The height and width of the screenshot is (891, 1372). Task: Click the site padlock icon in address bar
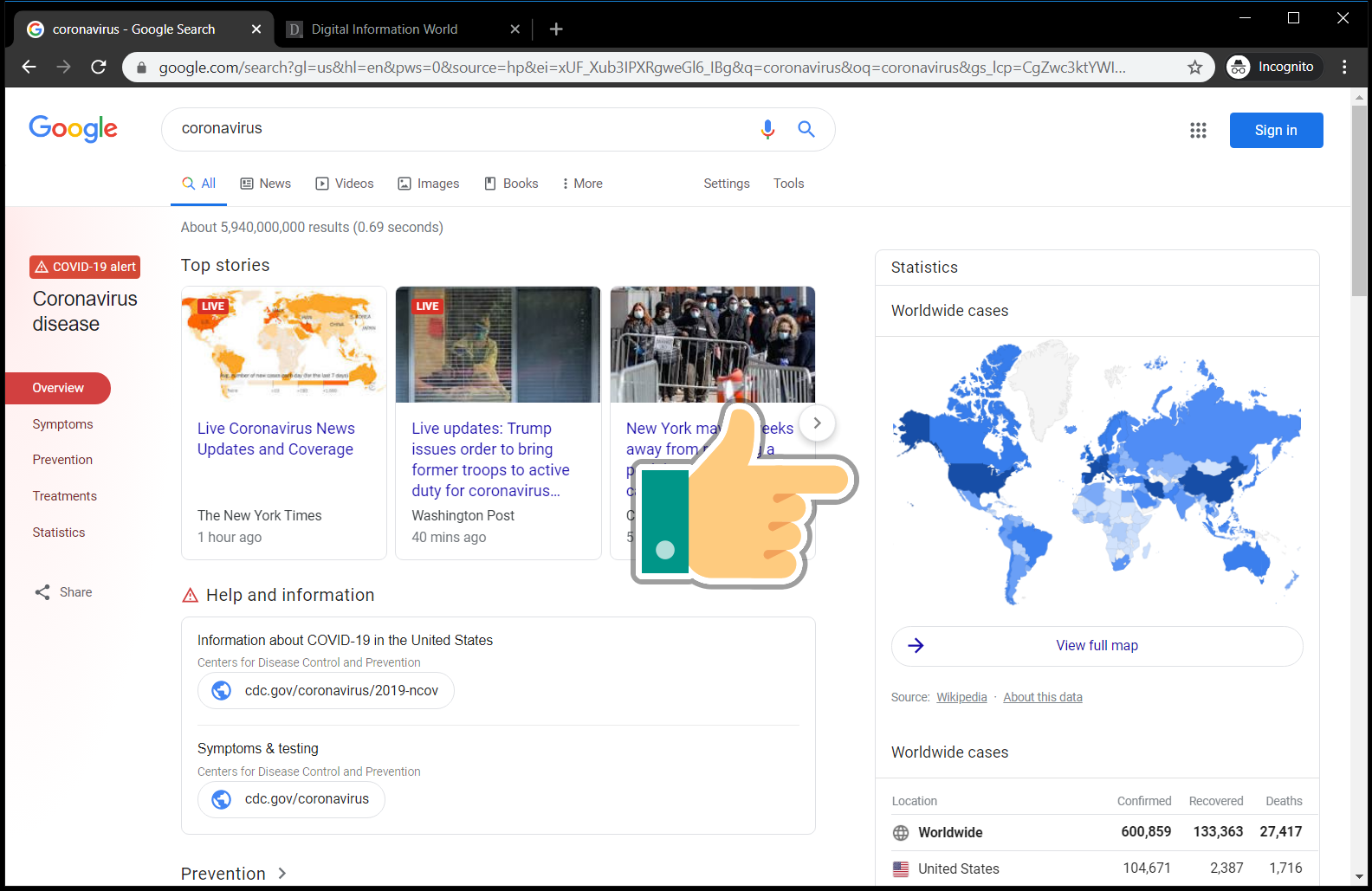click(x=142, y=67)
